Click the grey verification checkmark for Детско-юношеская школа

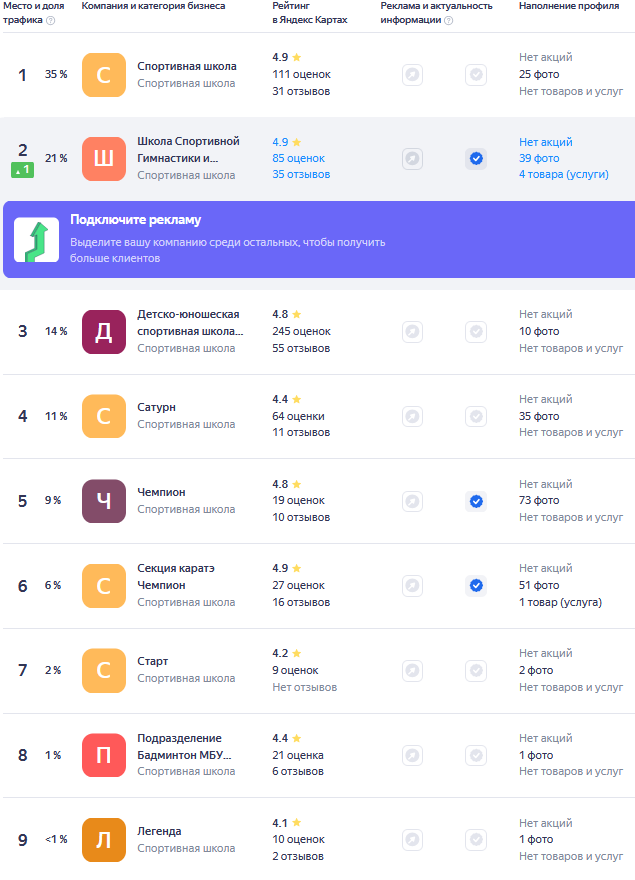(x=476, y=332)
